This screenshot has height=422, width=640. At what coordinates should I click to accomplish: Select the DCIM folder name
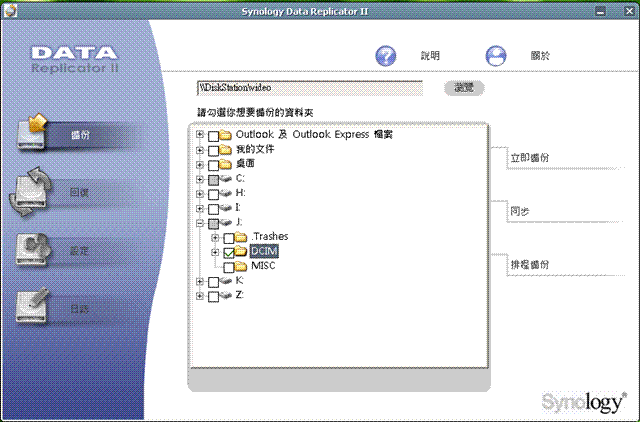click(x=264, y=251)
